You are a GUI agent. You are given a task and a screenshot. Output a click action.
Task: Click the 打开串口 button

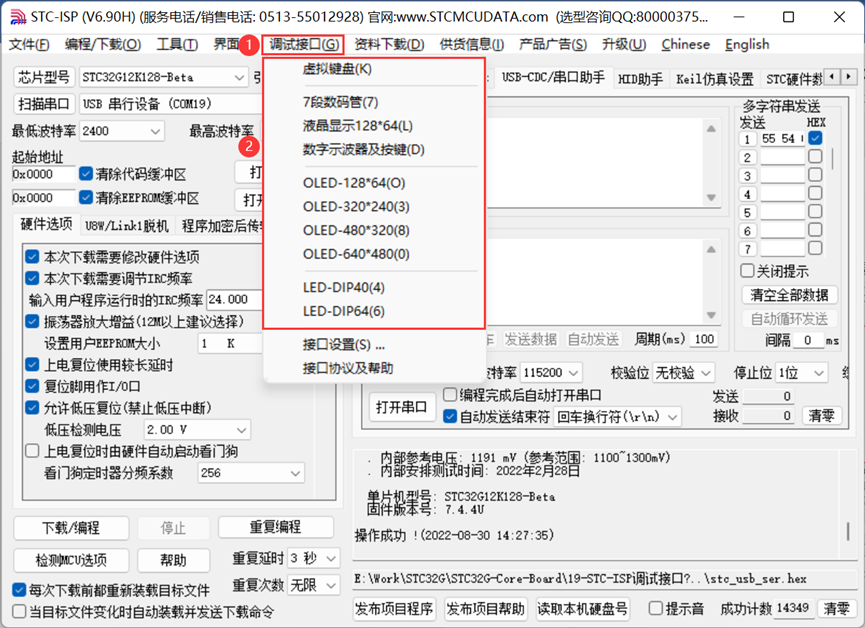tap(402, 407)
